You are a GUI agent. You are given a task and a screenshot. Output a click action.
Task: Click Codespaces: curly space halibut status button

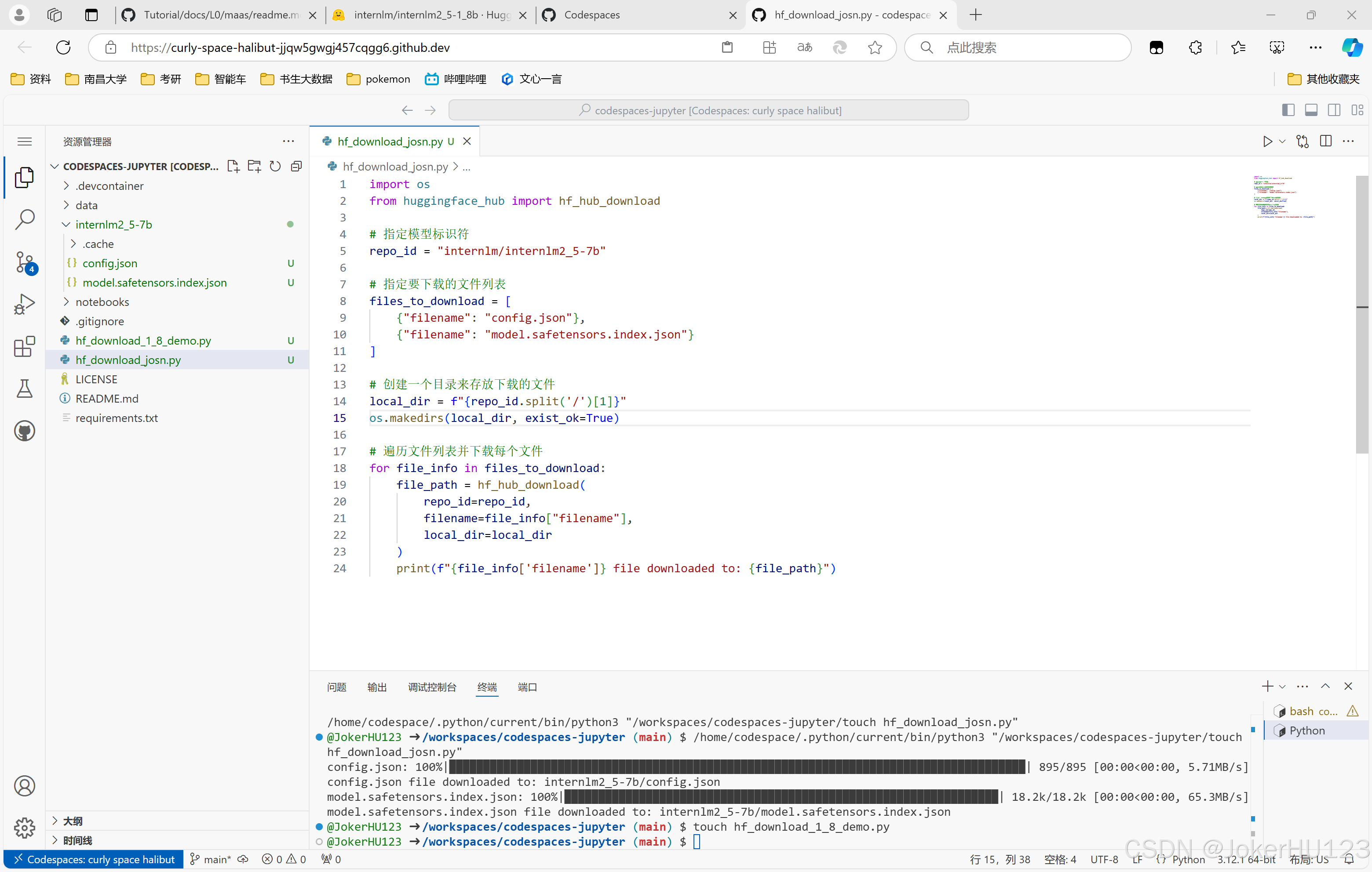pyautogui.click(x=94, y=859)
